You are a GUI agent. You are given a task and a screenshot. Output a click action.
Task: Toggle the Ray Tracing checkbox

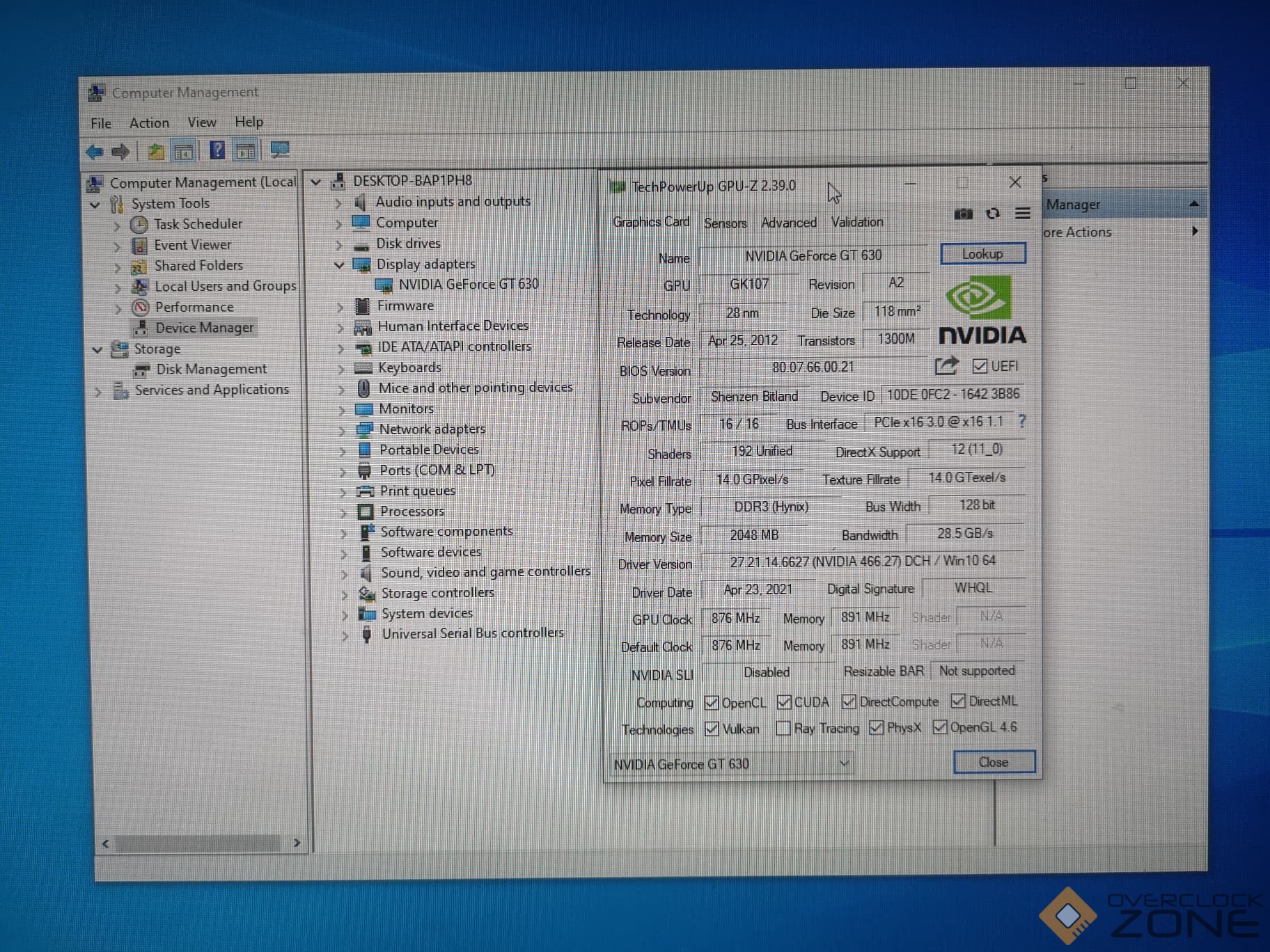coord(783,728)
